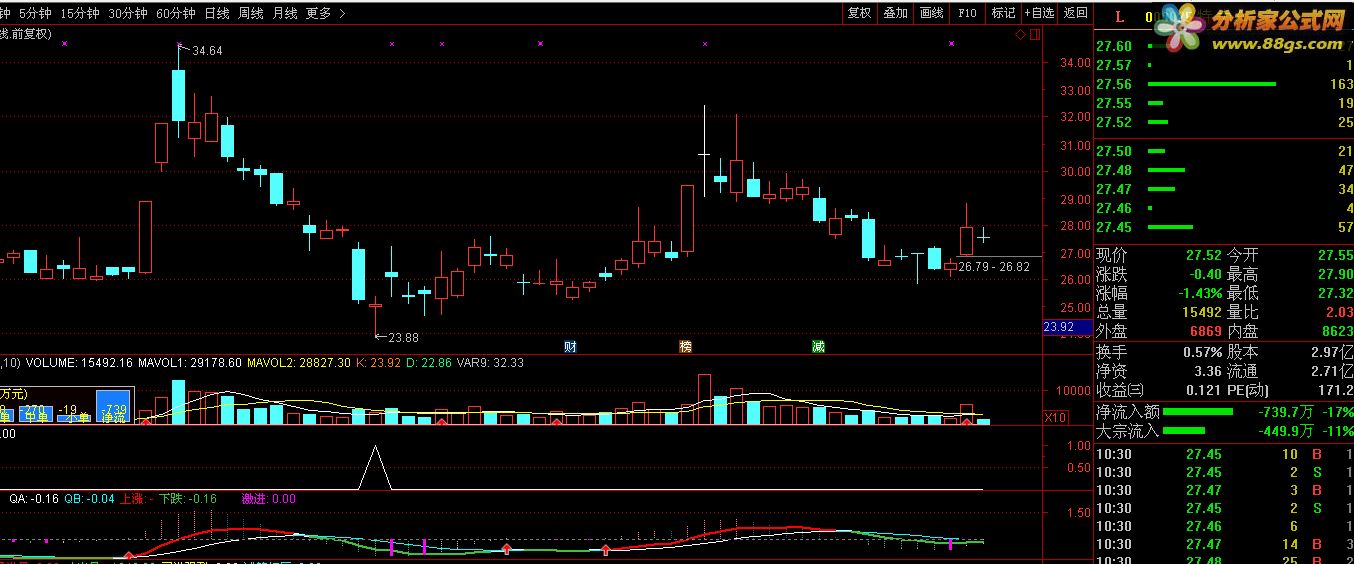Click the red diamond icon above price axis
This screenshot has width=1354, height=564.
[x=1021, y=35]
